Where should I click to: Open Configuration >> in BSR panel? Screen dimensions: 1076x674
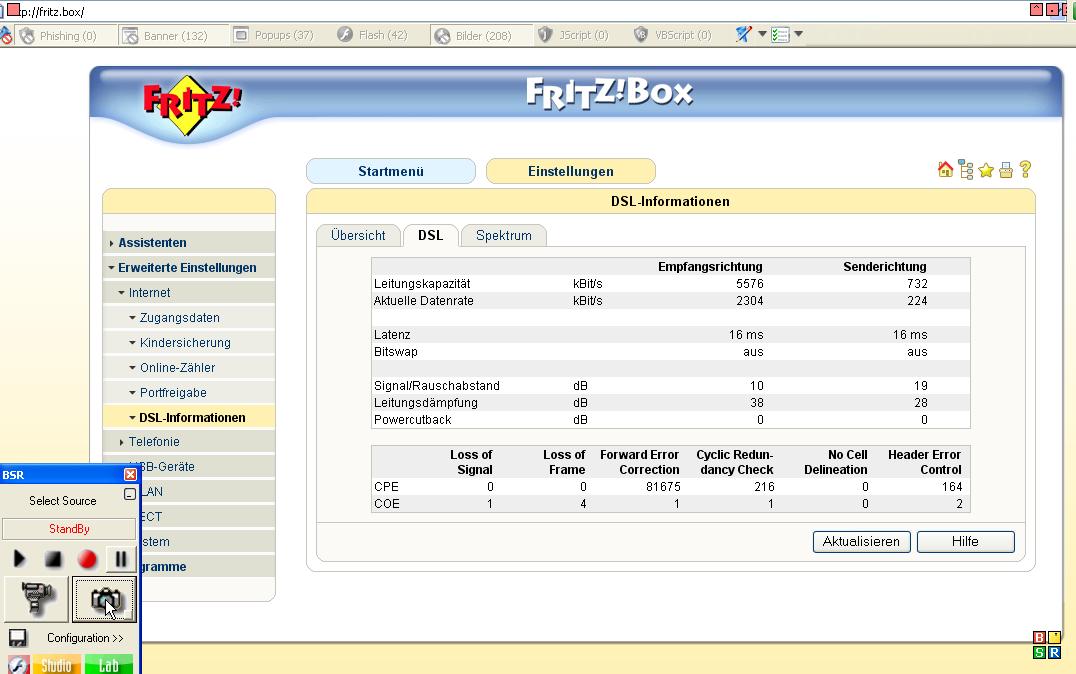pyautogui.click(x=85, y=638)
